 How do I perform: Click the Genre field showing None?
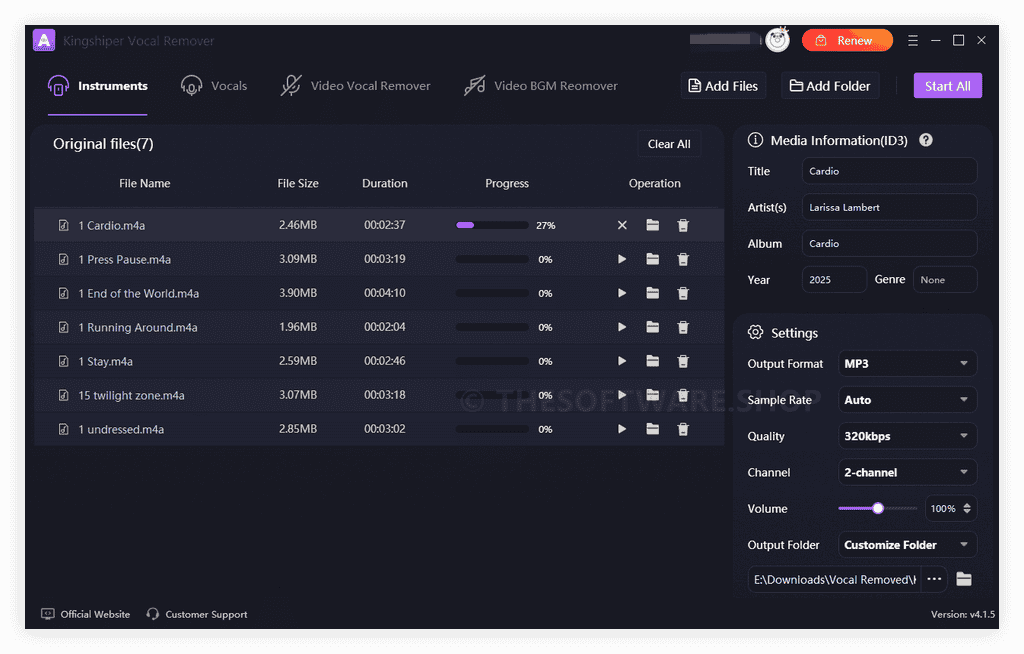(945, 280)
